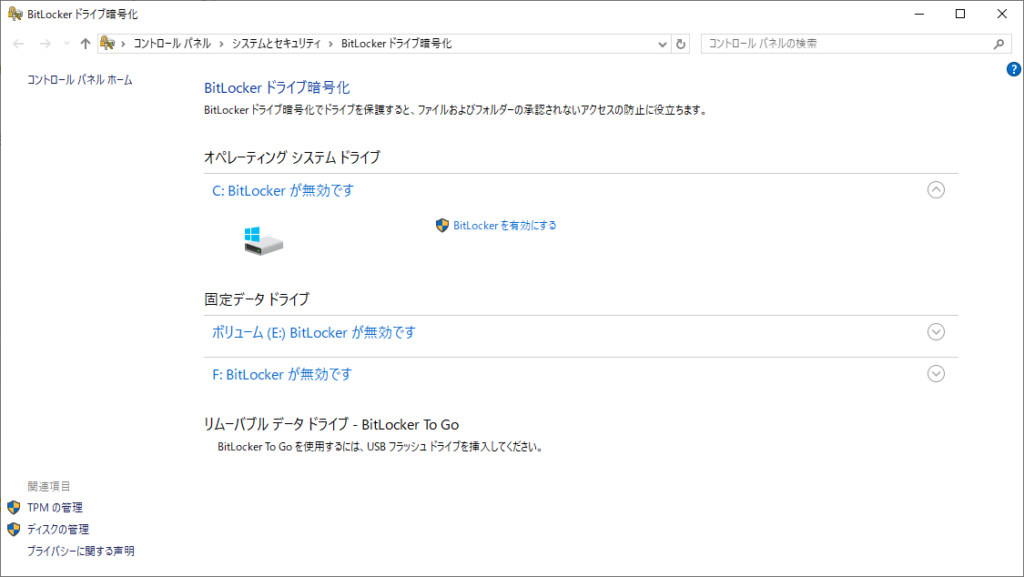Viewport: 1024px width, 577px height.
Task: Click ボリューム (E:) BitLocker が無効です heading
Action: 313,332
